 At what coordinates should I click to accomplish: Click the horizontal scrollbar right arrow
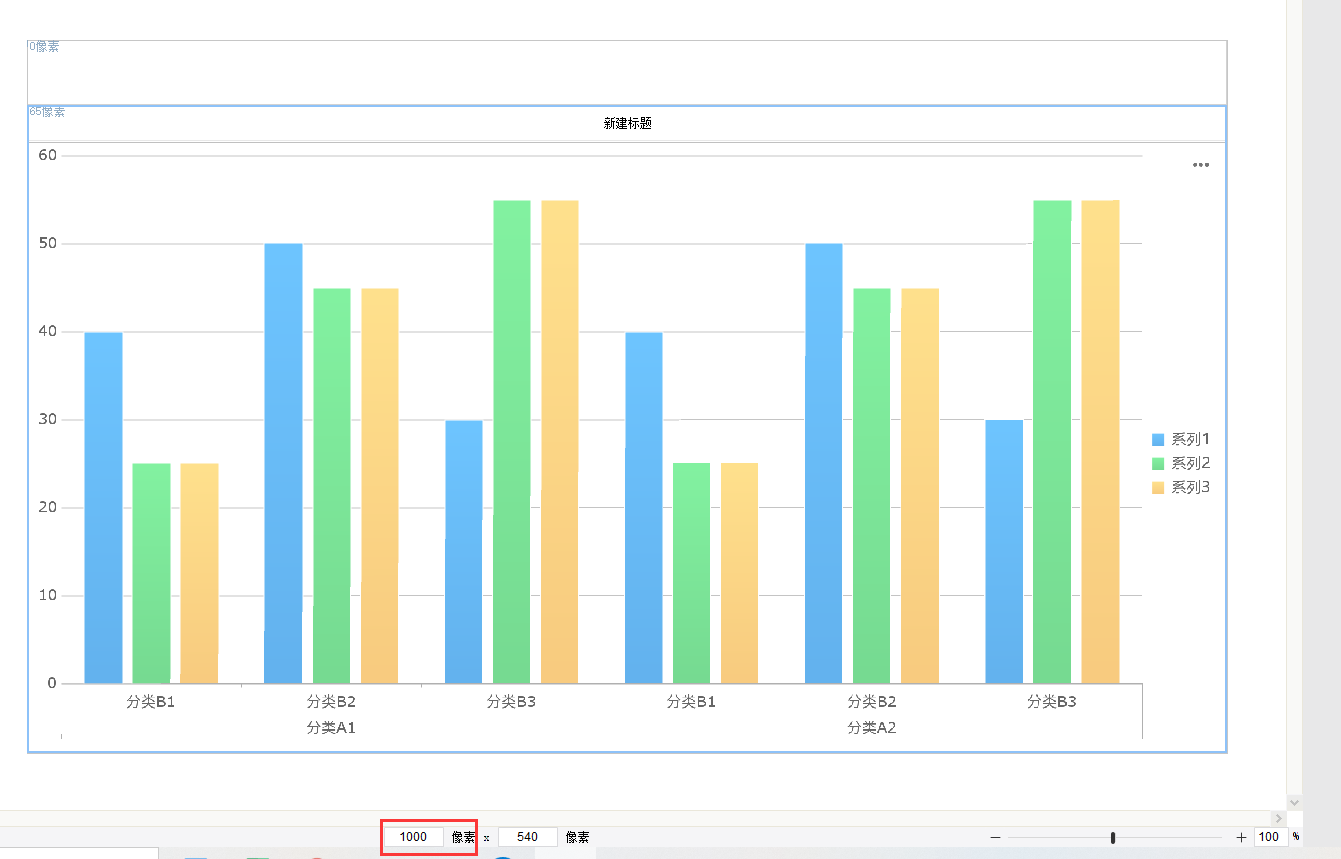(1279, 818)
